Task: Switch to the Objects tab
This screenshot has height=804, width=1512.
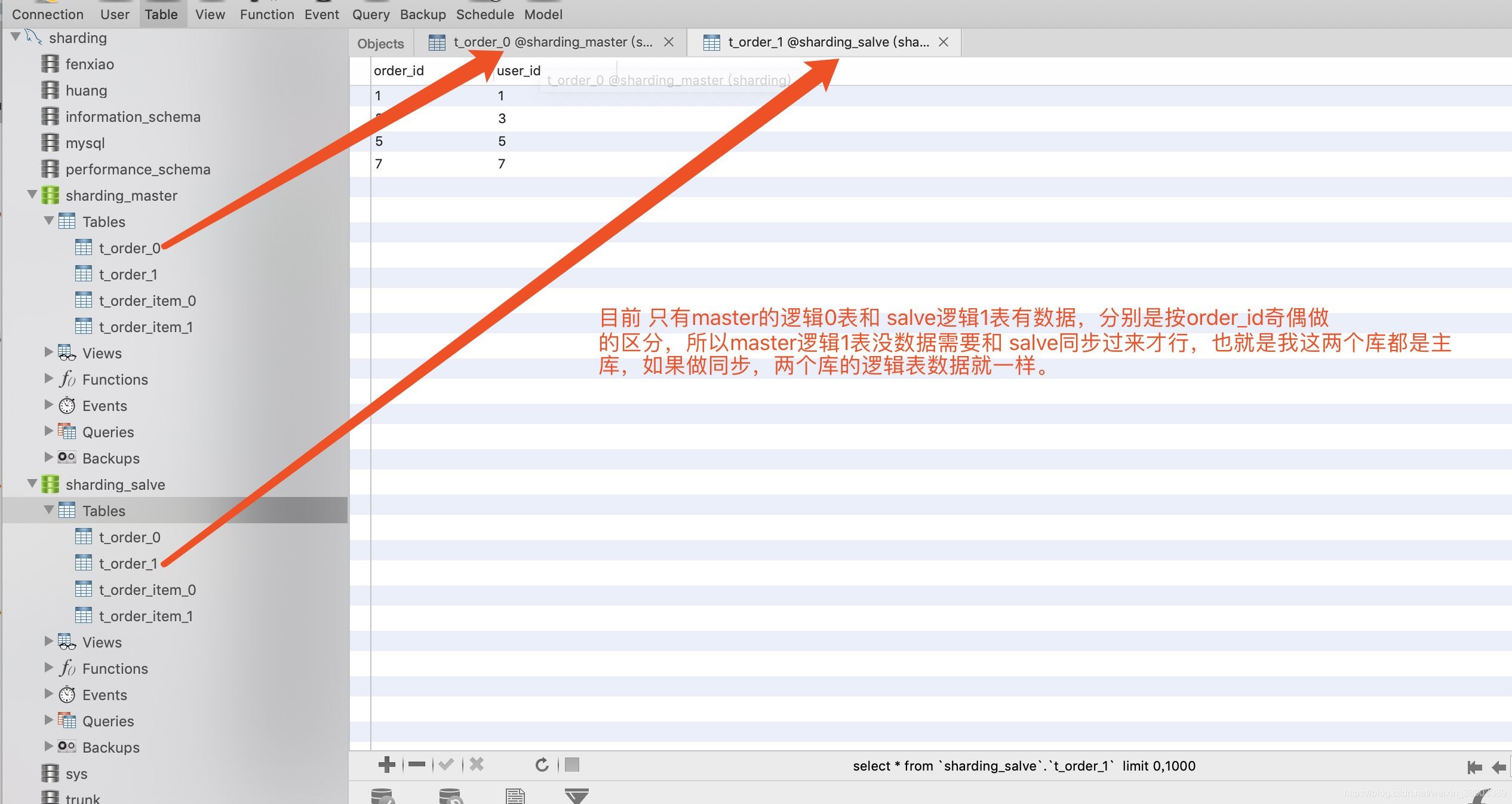Action: [381, 44]
